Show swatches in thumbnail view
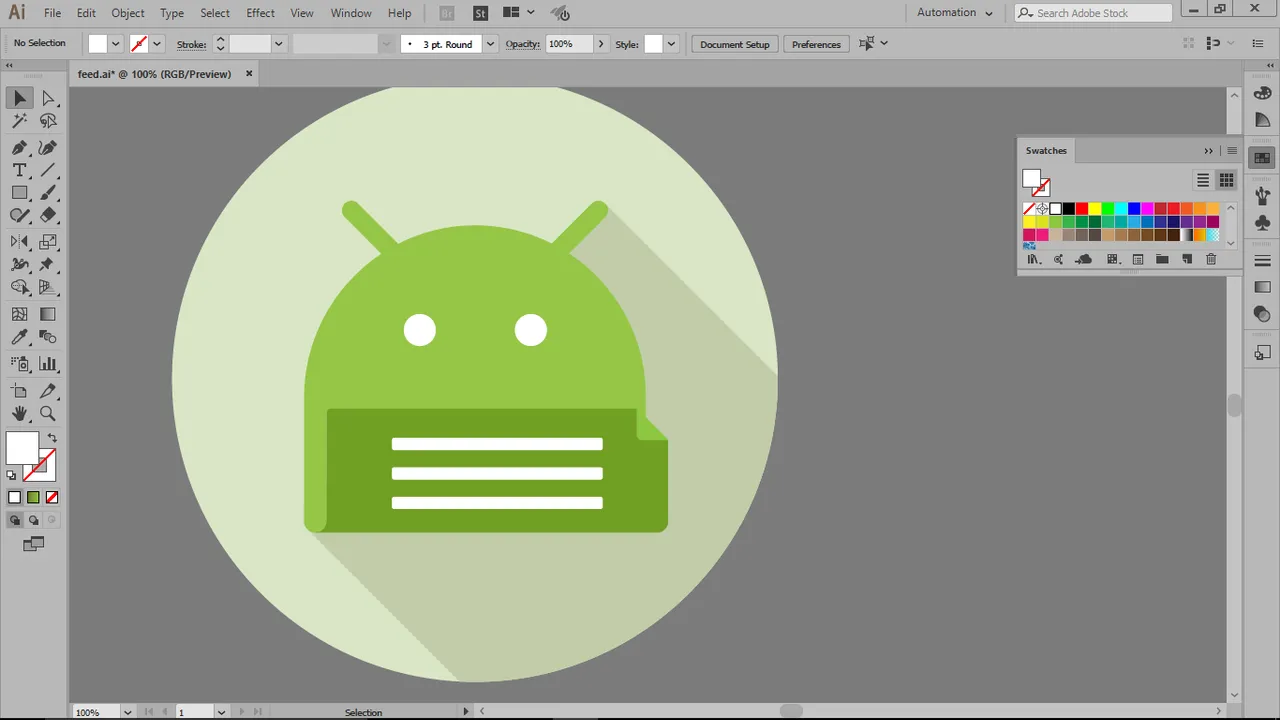The height and width of the screenshot is (720, 1280). click(1226, 180)
